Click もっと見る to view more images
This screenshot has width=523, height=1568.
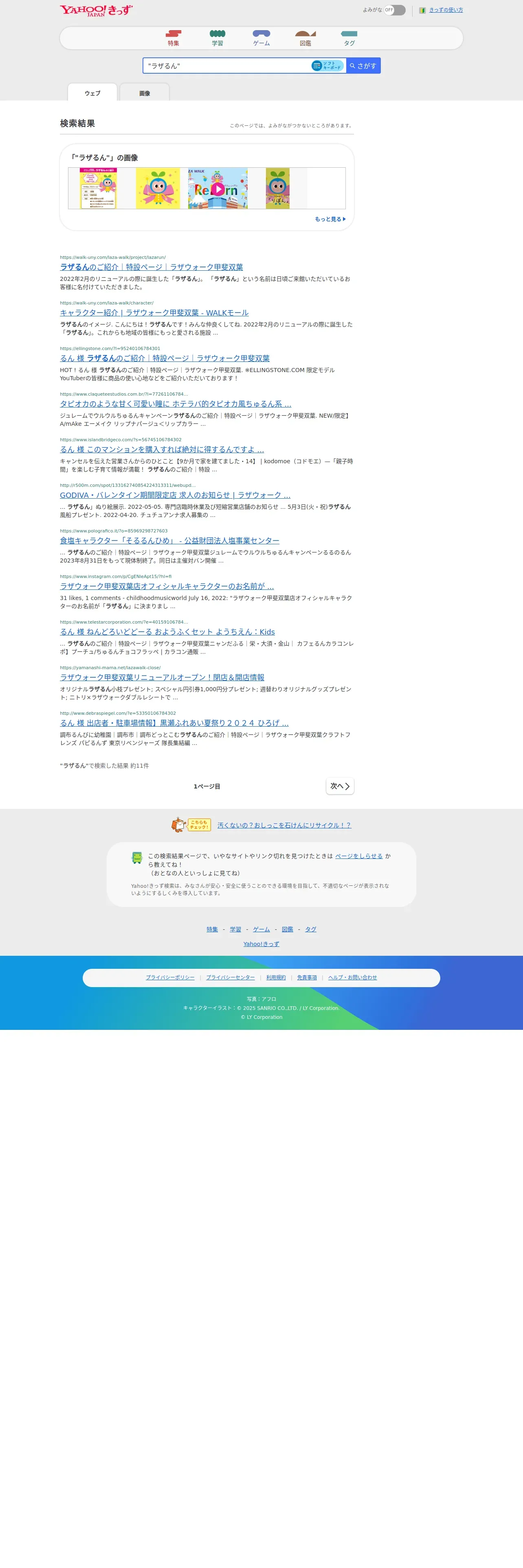330,219
